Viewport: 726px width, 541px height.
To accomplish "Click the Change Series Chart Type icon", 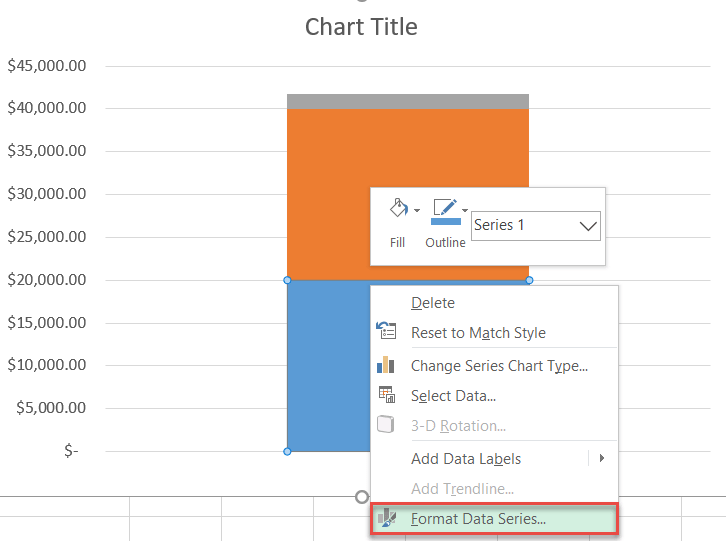I will pos(386,365).
